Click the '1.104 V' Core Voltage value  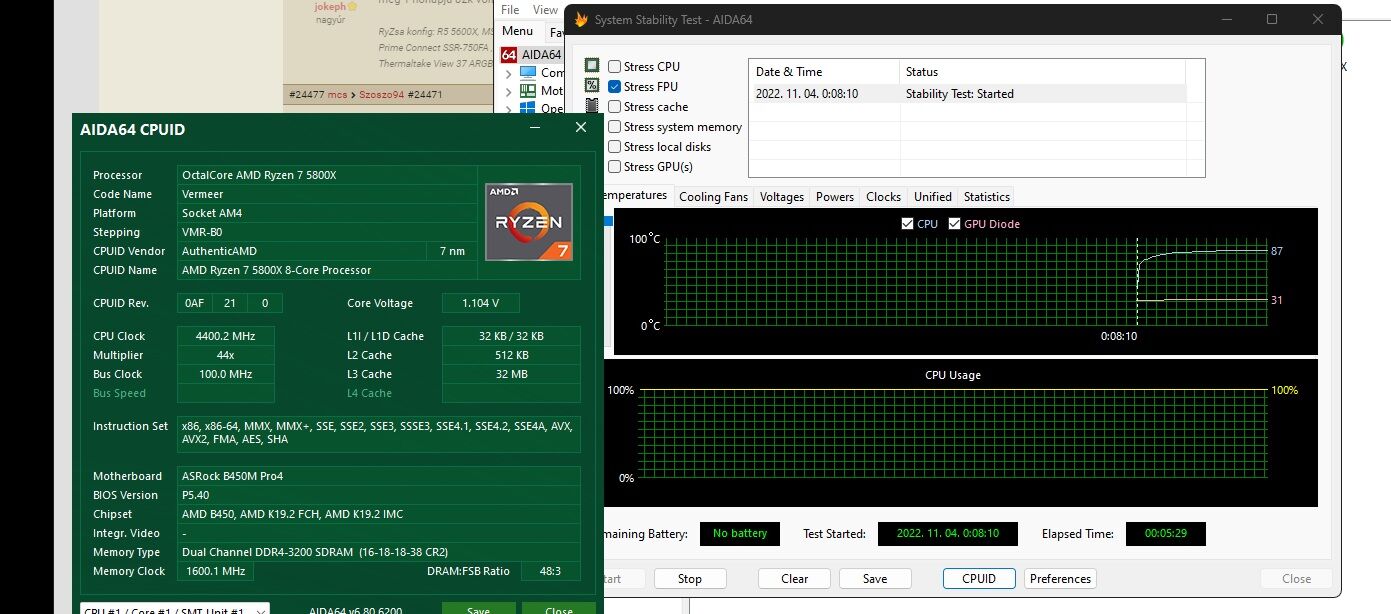click(x=481, y=303)
